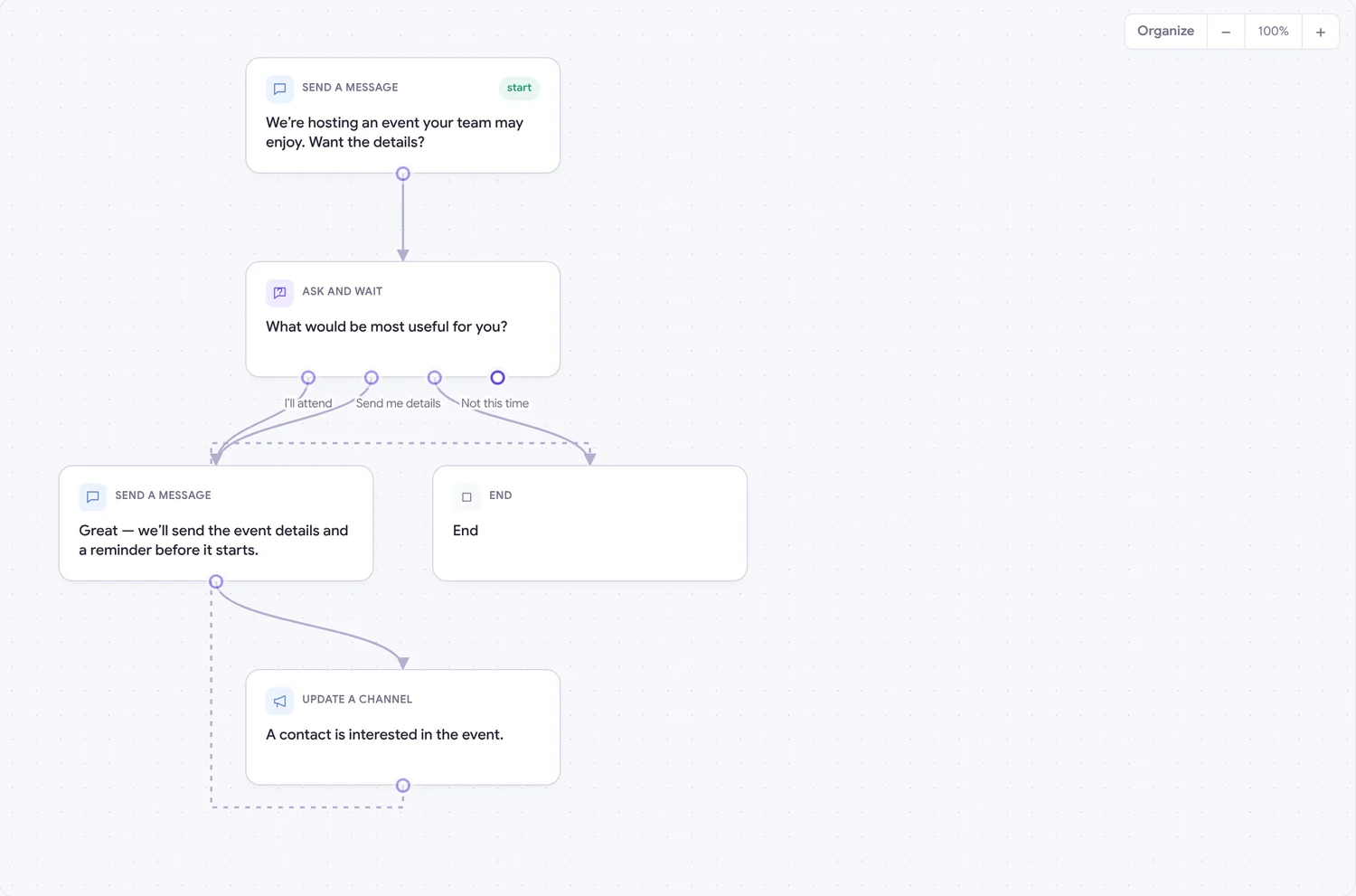
Task: Click the SEND A MESSAGE label on the start node
Action: 350,88
